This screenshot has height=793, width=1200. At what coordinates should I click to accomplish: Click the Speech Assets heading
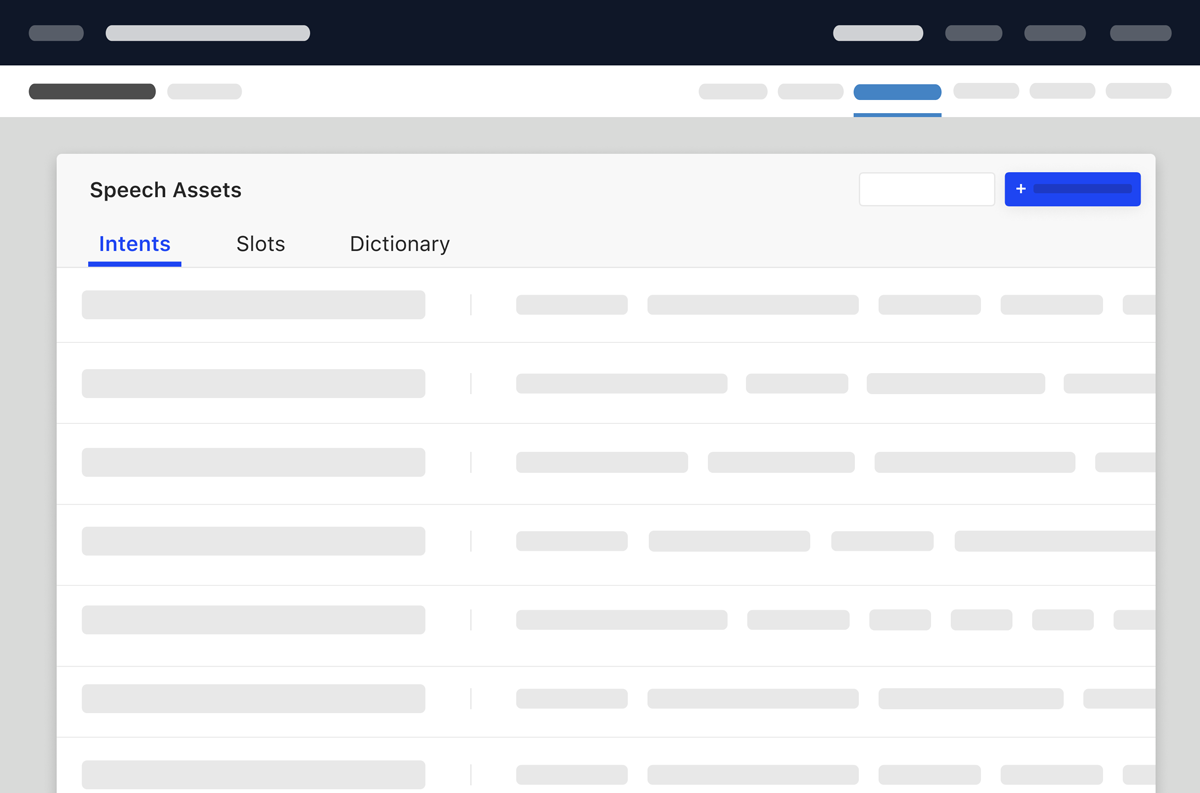click(166, 190)
